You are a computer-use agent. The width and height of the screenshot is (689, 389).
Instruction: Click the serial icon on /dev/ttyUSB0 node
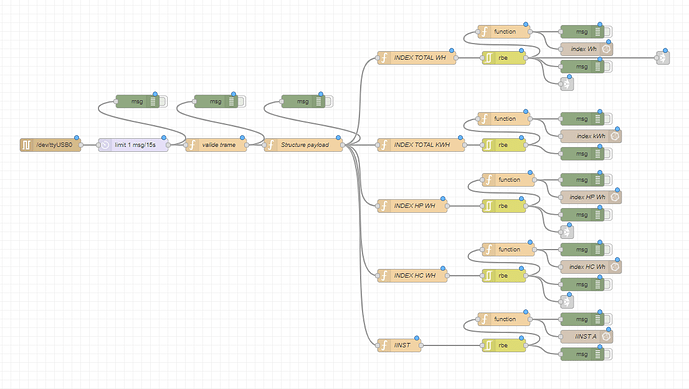point(26,145)
